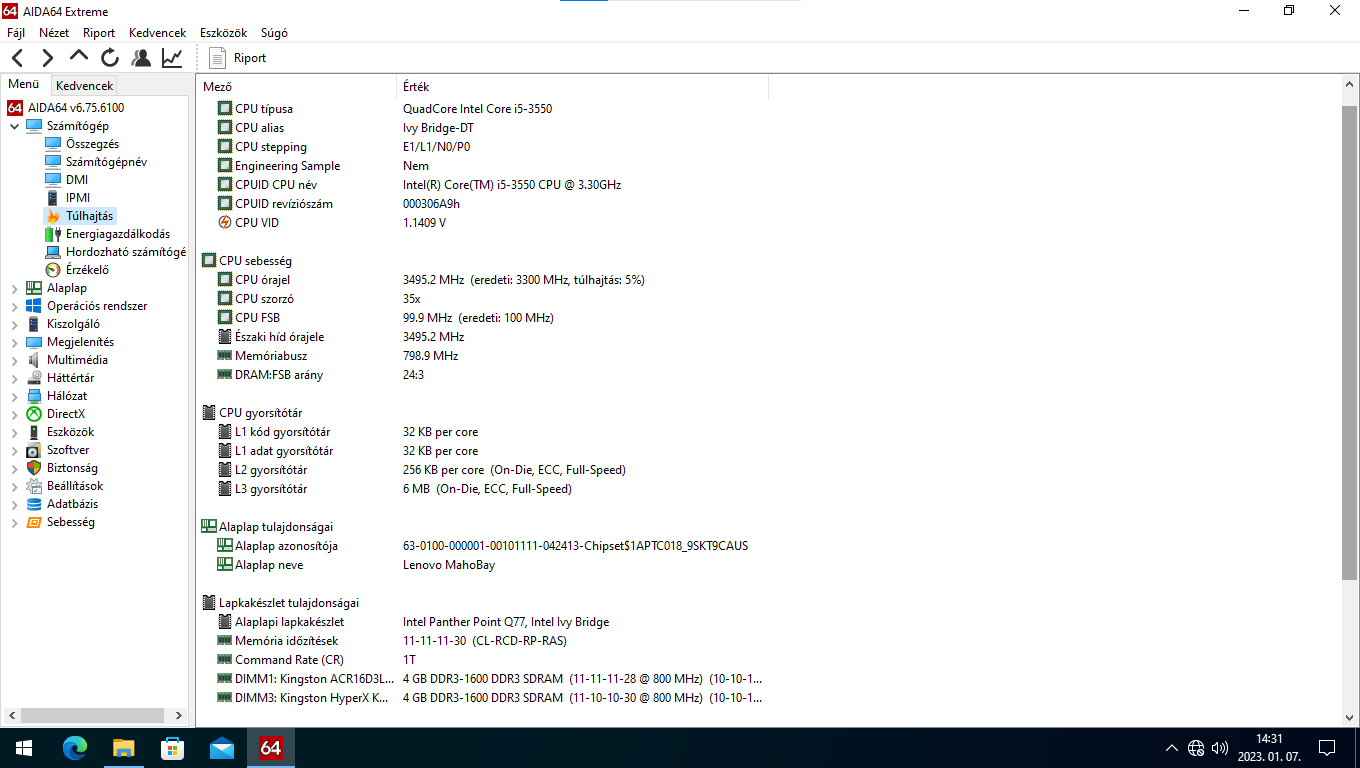Open Hordozható számítógép laptop item
1360x768 pixels.
pyautogui.click(x=115, y=252)
